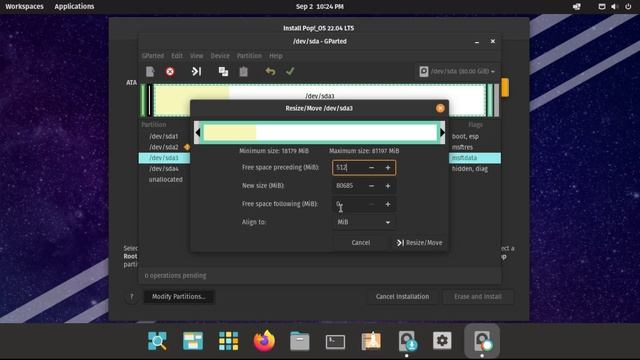Open the /dev/sda device selector dropdown
Viewport: 640px width, 360px height.
(457, 71)
